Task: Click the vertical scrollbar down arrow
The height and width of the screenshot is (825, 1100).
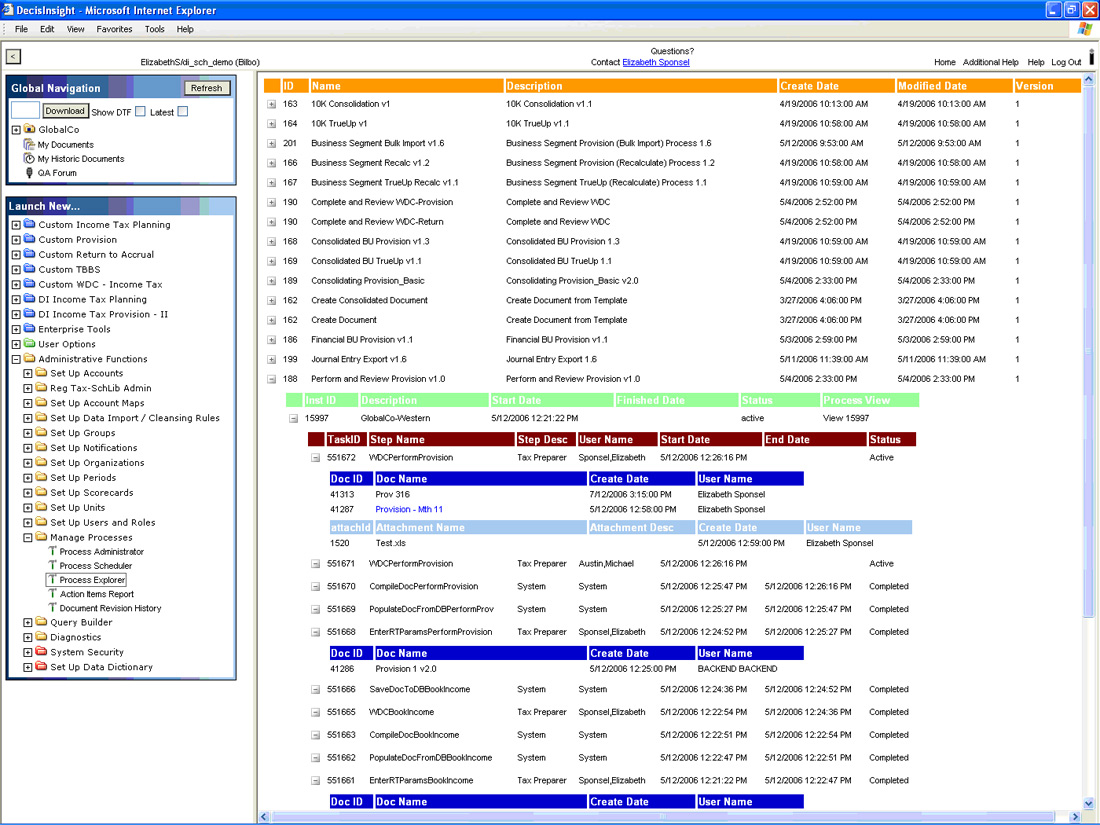Action: point(1089,804)
